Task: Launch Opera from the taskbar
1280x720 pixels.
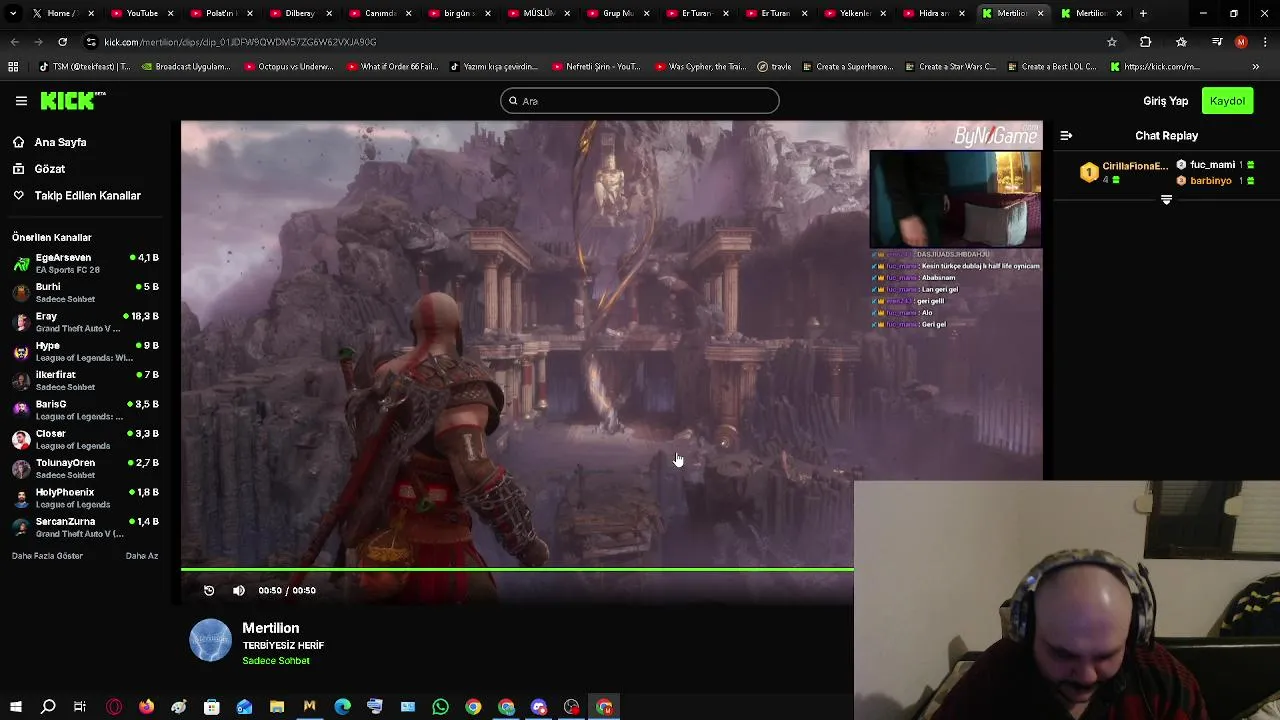Action: tap(114, 707)
